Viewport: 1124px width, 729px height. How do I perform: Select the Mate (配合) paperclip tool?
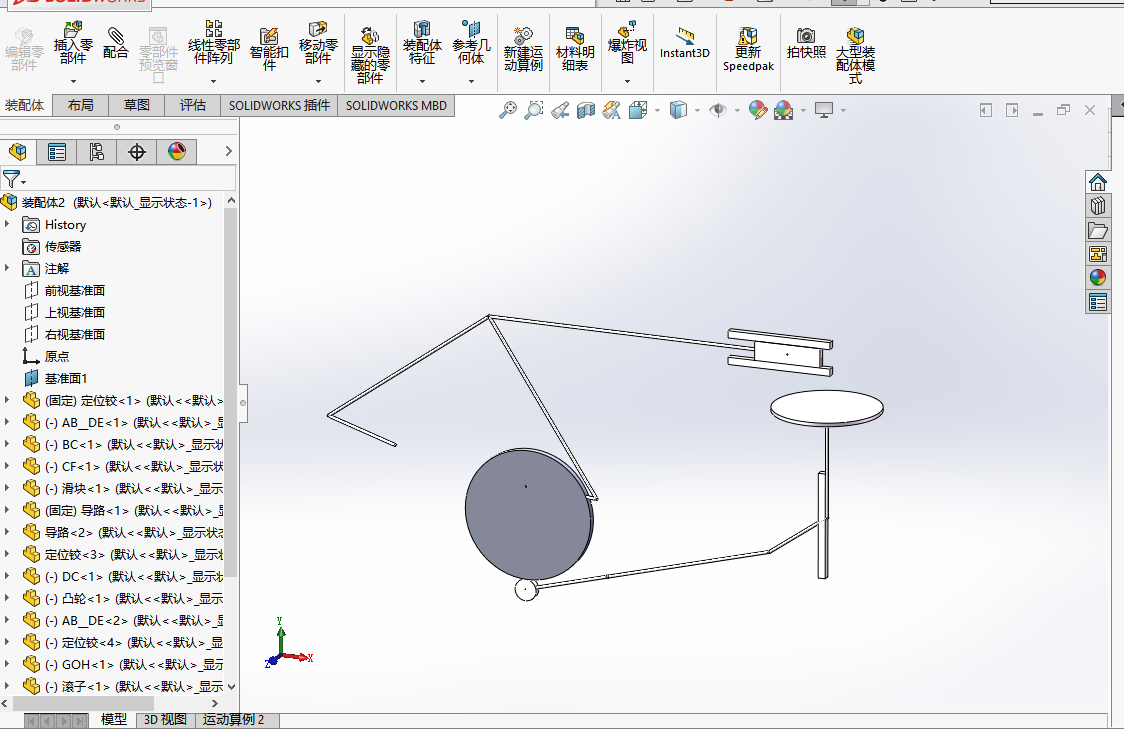115,44
